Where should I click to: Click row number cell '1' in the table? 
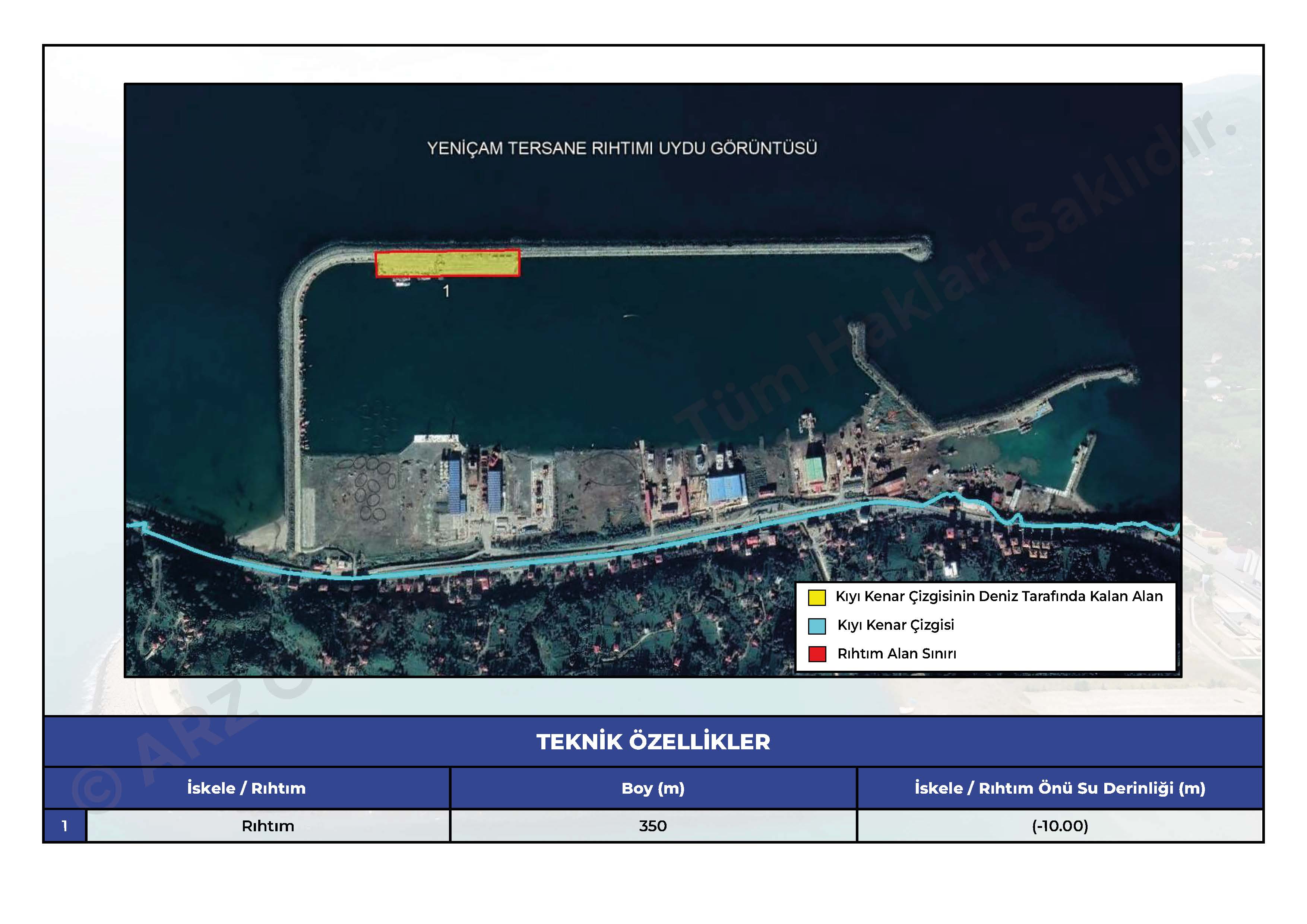(64, 826)
